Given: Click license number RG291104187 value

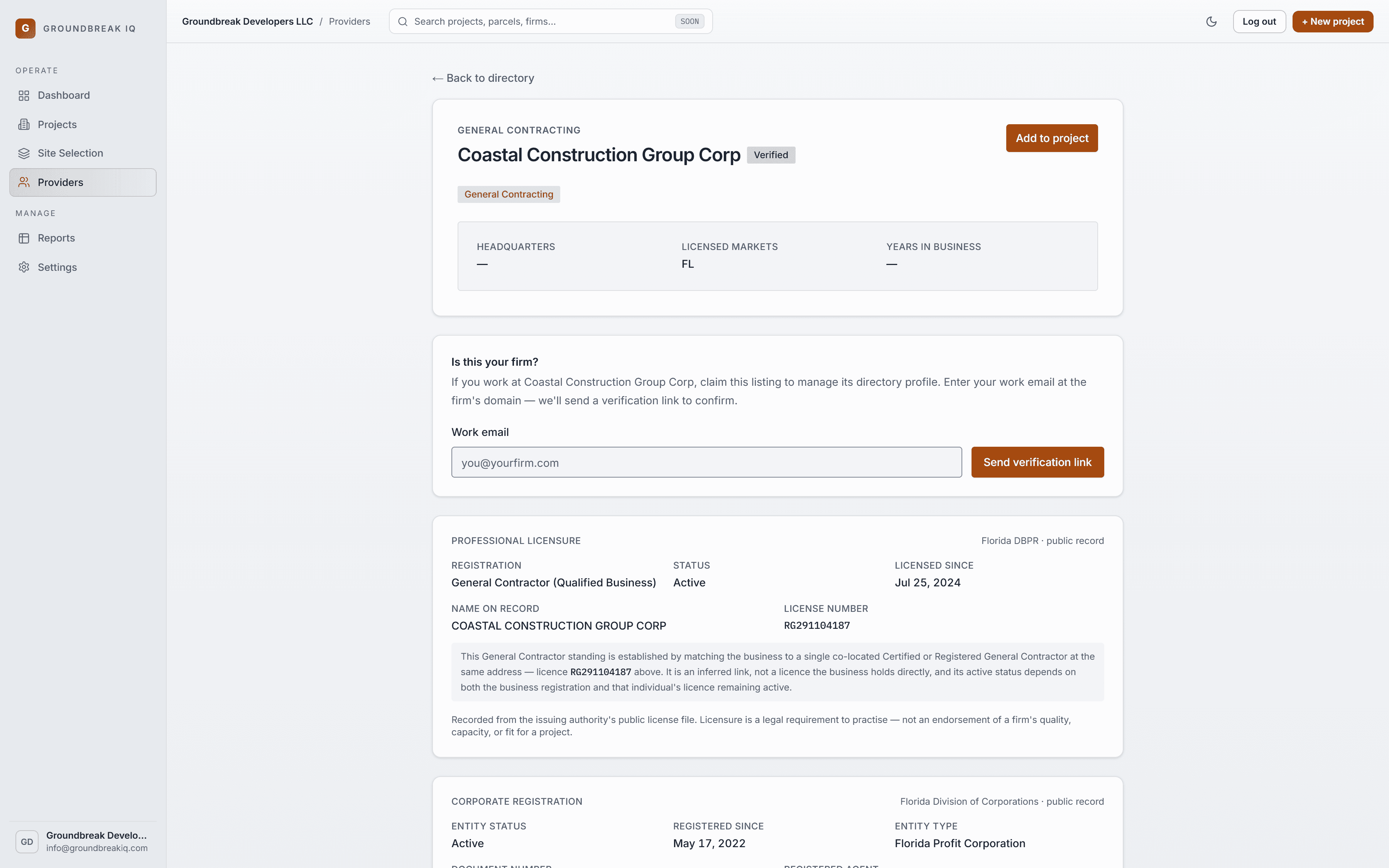Looking at the screenshot, I should coord(817,626).
